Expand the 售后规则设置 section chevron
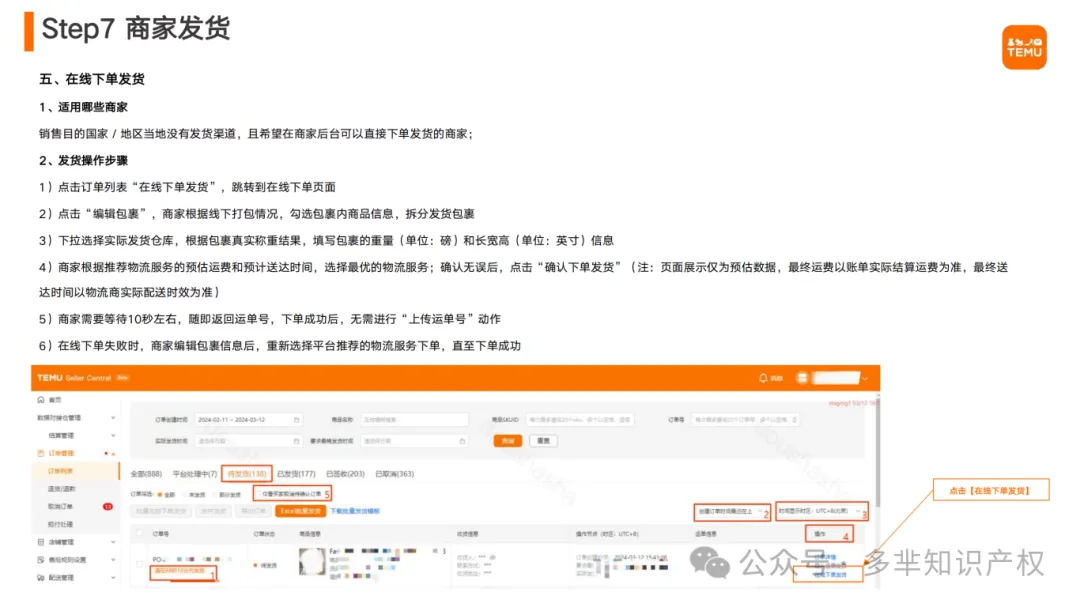The image size is (1080, 607). coord(113,560)
